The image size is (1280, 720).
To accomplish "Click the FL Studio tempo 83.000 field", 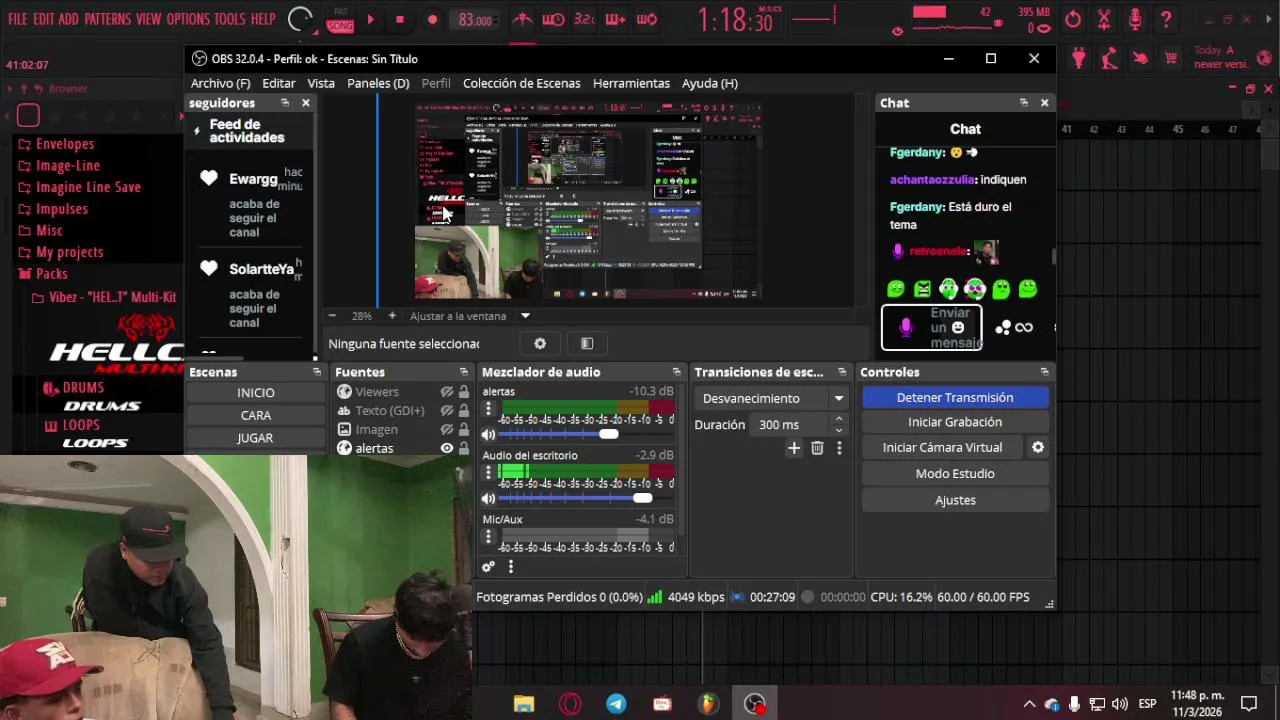I will [x=475, y=20].
